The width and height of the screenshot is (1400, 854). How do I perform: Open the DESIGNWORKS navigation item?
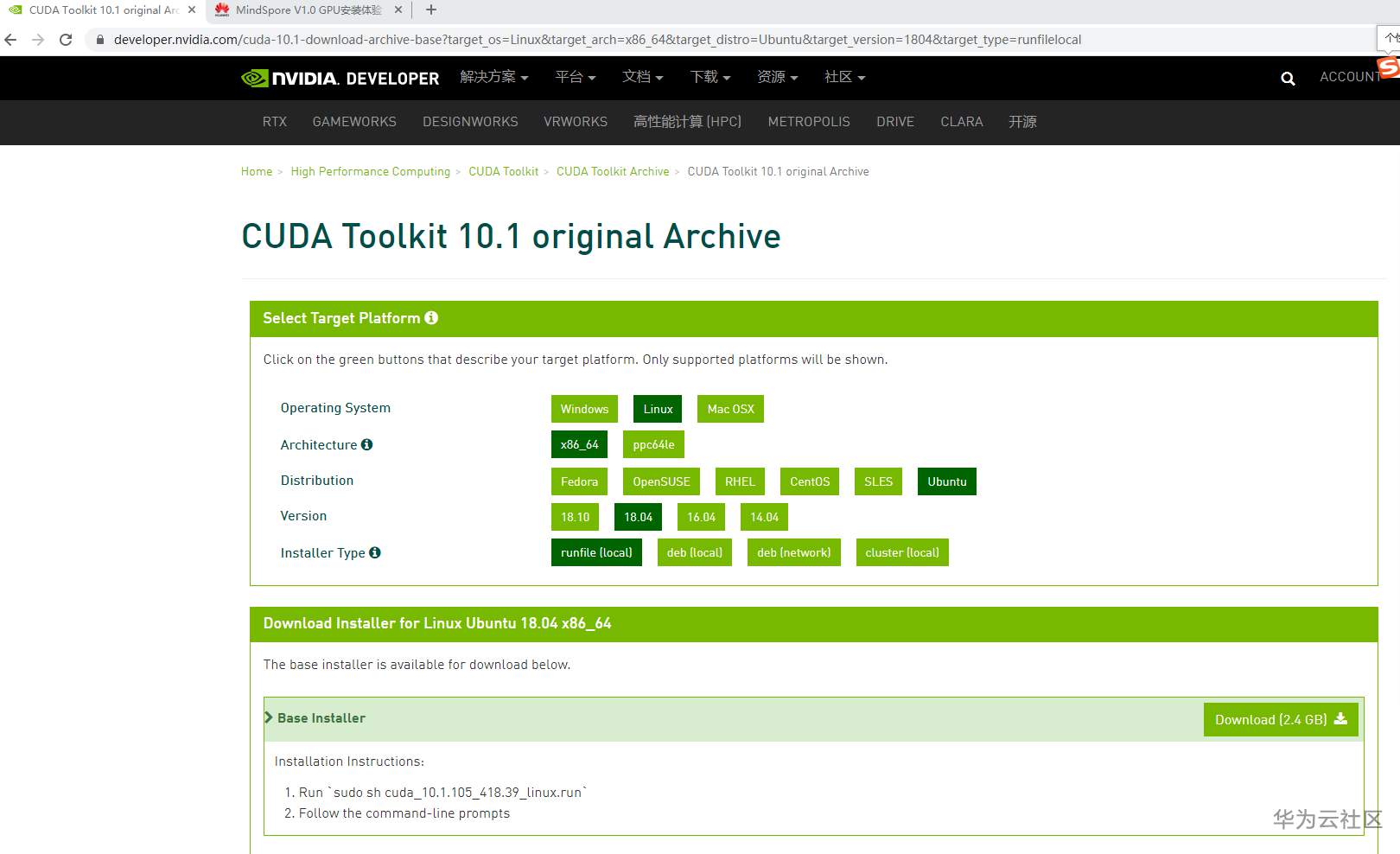470,122
